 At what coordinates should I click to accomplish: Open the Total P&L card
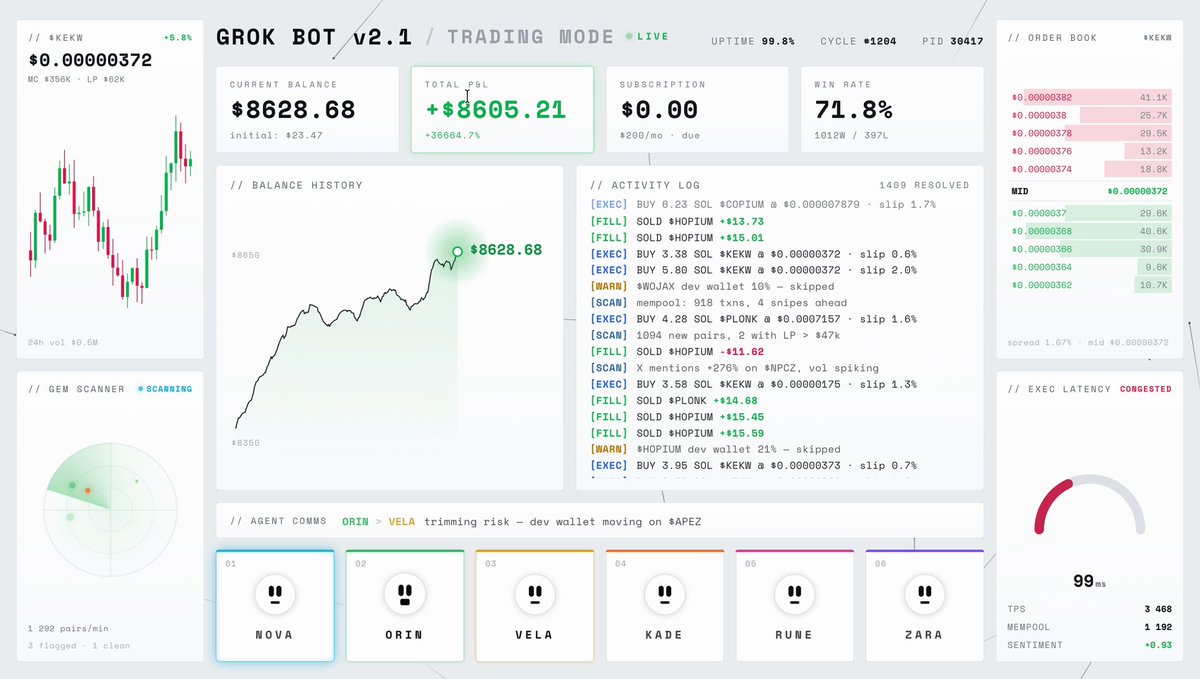[502, 110]
